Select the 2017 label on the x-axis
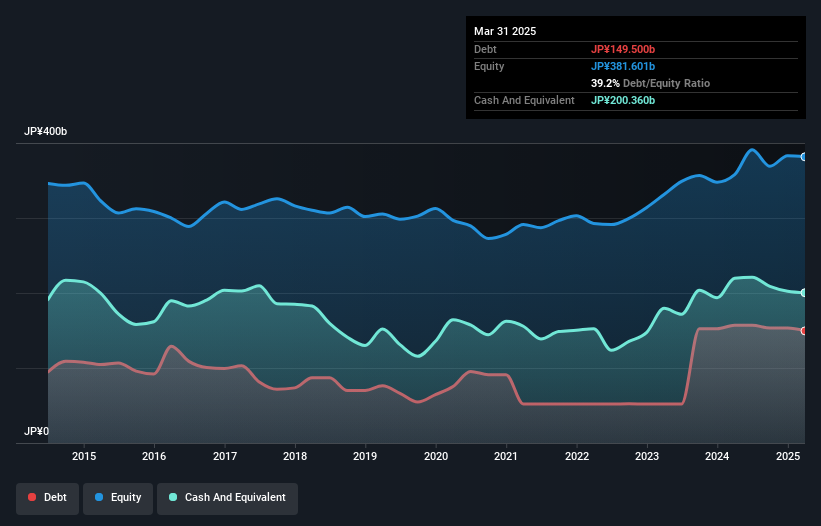Image resolution: width=821 pixels, height=526 pixels. click(225, 457)
